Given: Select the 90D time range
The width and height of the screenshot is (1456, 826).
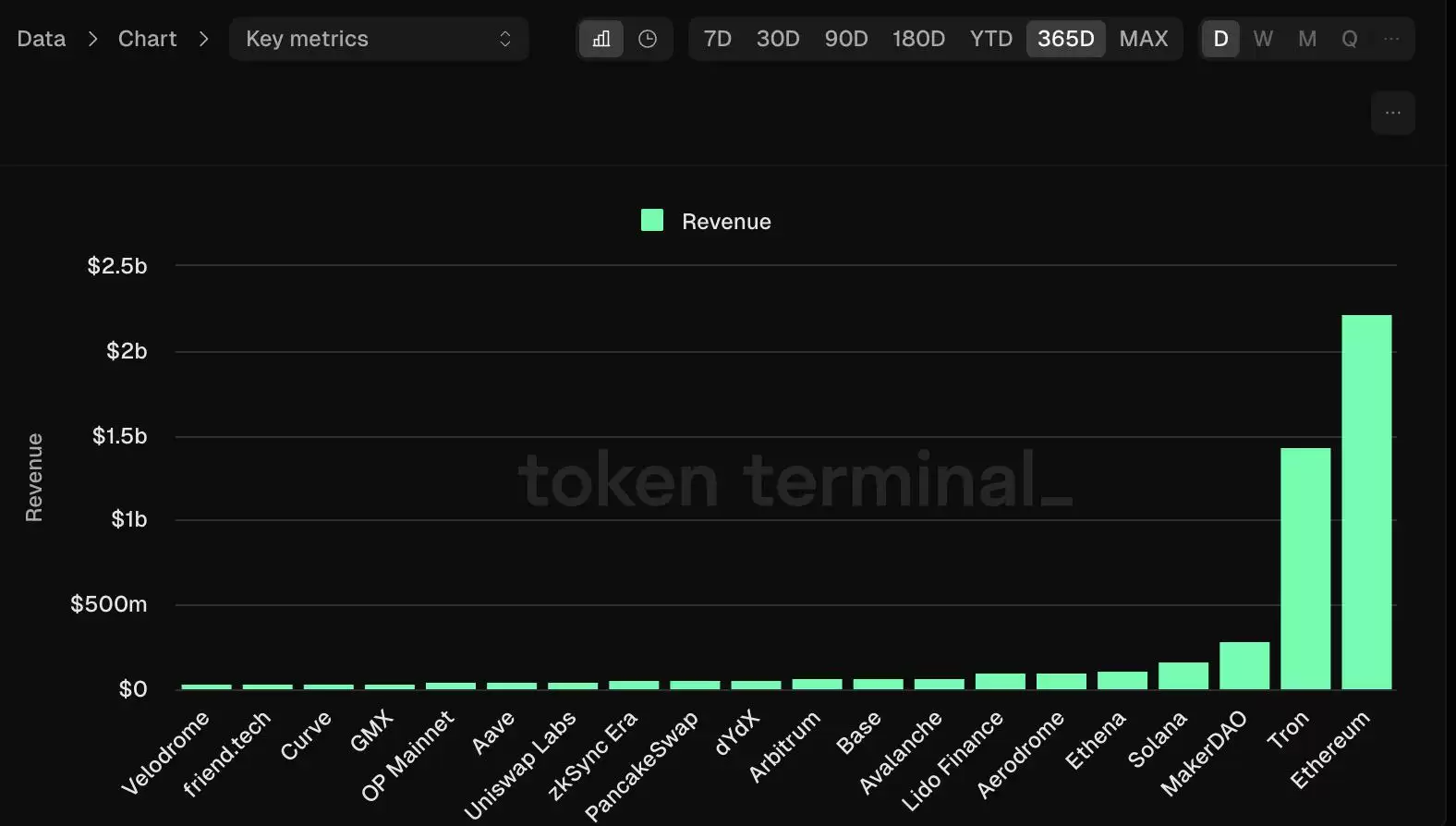Looking at the screenshot, I should coord(845,39).
